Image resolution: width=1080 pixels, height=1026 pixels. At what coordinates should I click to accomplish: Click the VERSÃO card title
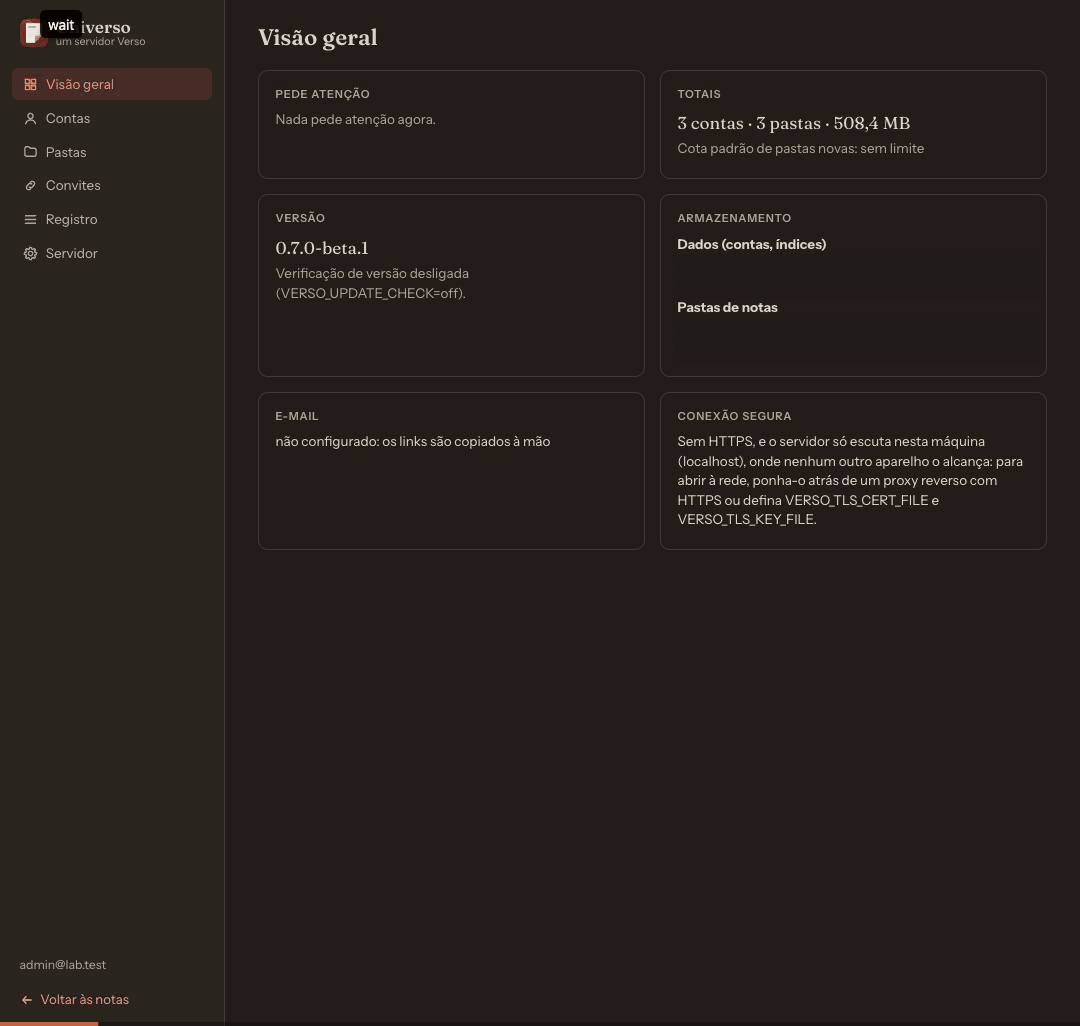coord(300,218)
